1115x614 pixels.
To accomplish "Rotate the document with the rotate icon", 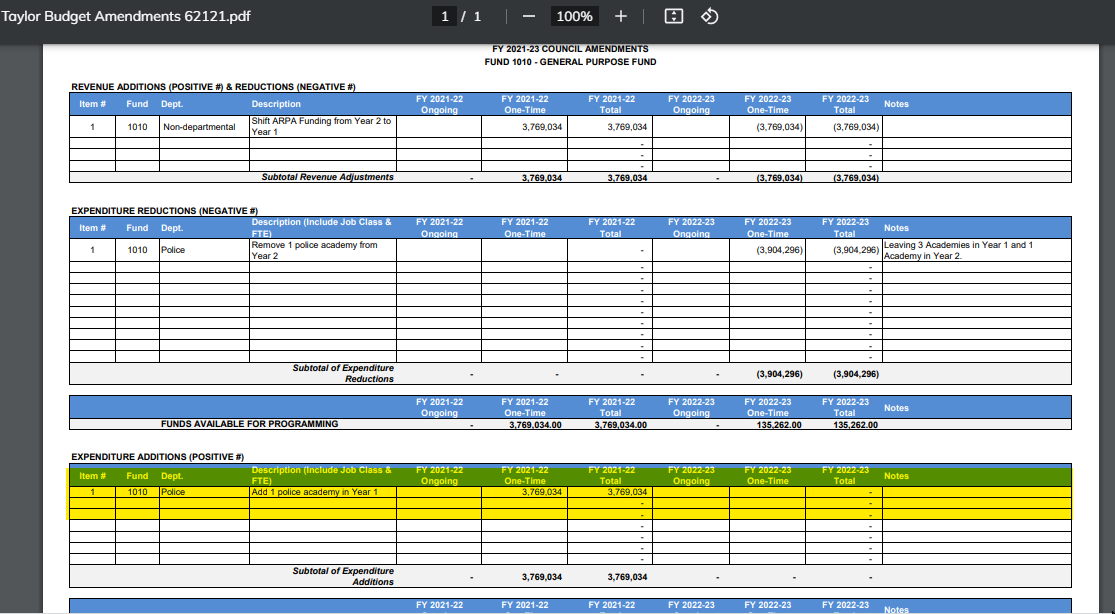I will [710, 16].
